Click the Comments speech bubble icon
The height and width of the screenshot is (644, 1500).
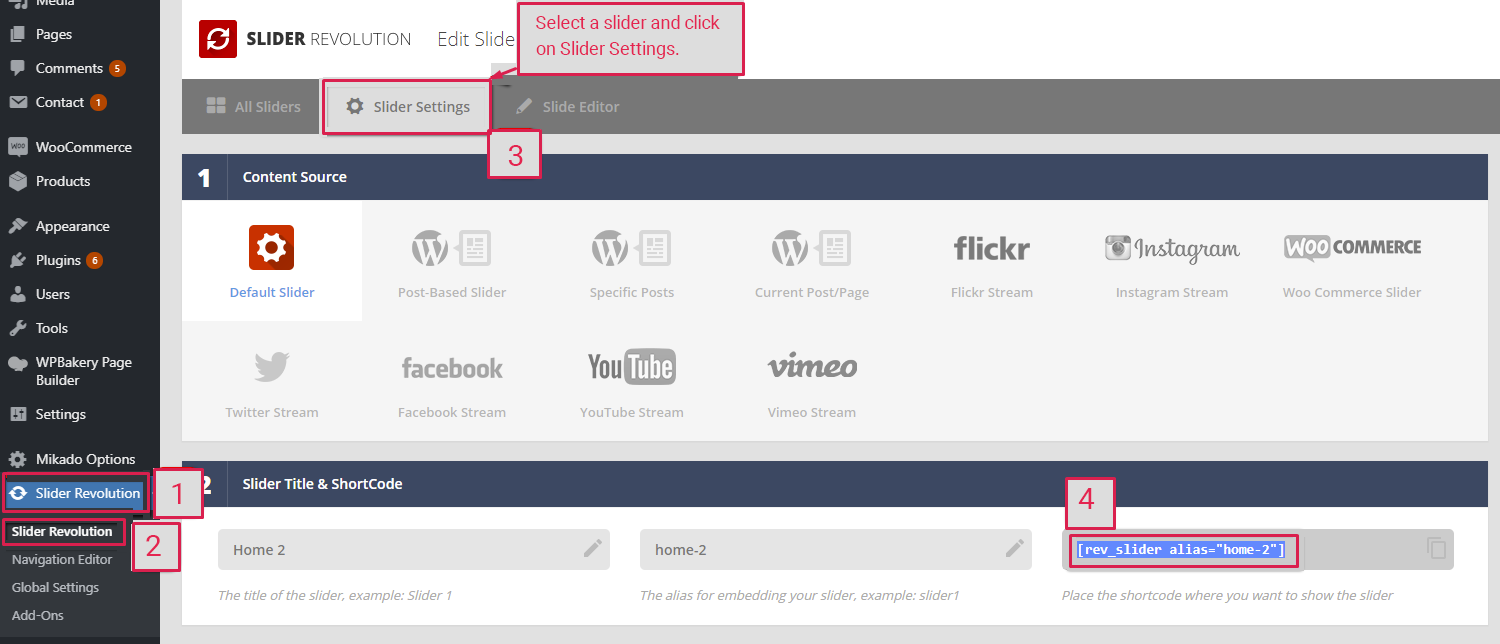pos(18,68)
